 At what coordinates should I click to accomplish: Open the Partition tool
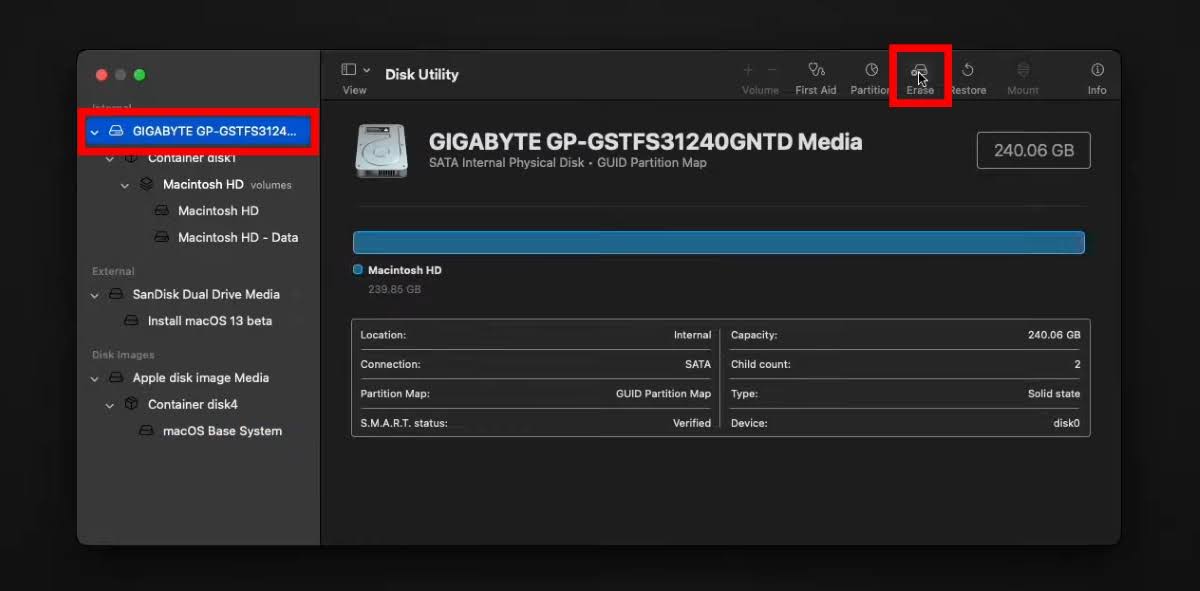click(871, 71)
